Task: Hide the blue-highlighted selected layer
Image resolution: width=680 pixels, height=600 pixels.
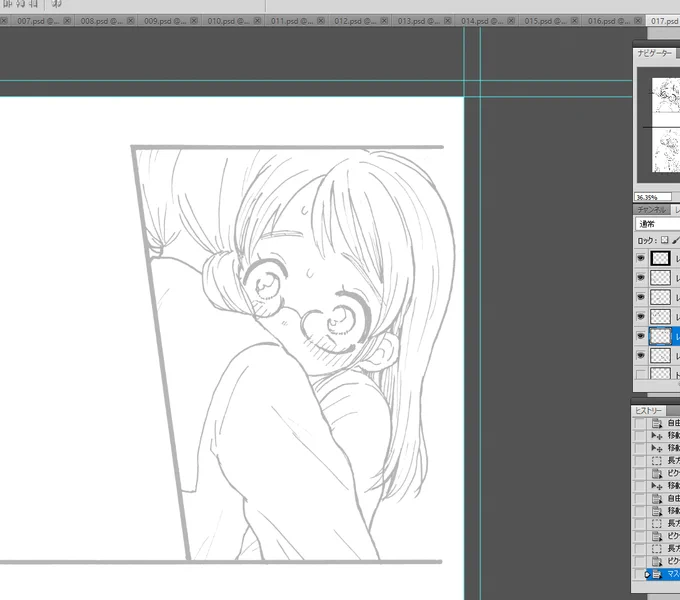Action: pos(641,336)
